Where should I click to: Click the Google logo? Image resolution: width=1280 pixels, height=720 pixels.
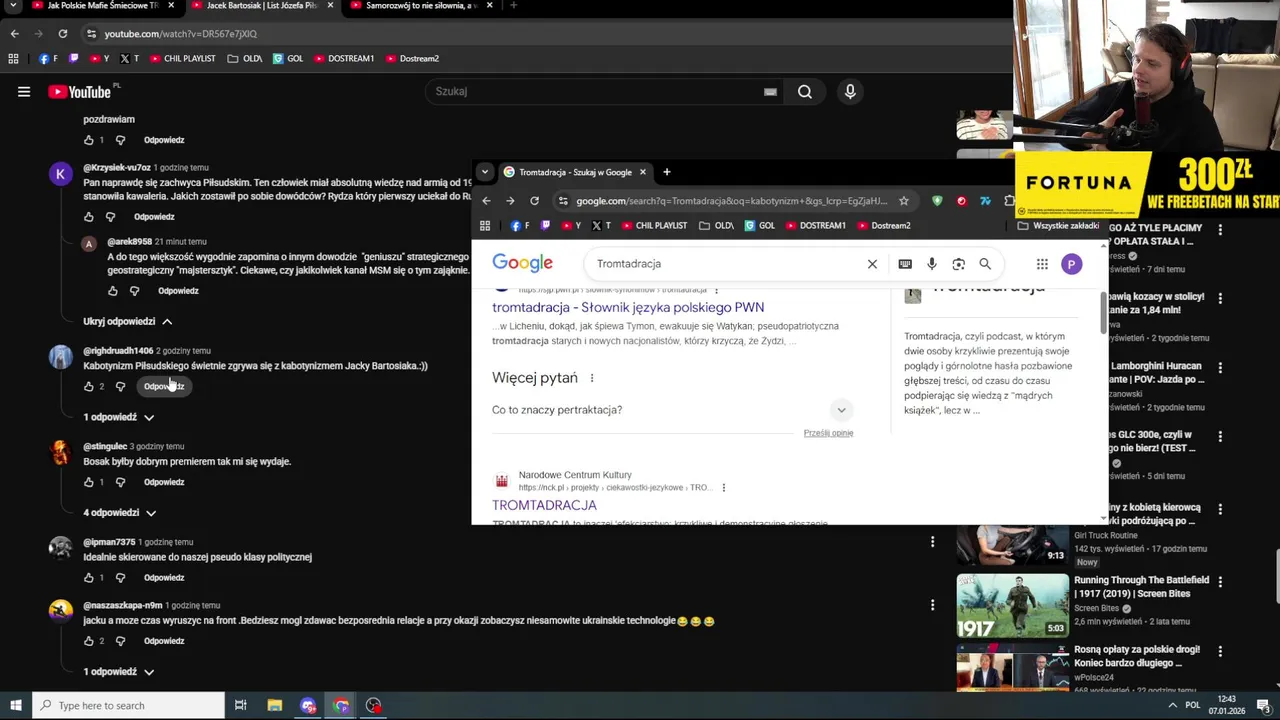click(522, 263)
